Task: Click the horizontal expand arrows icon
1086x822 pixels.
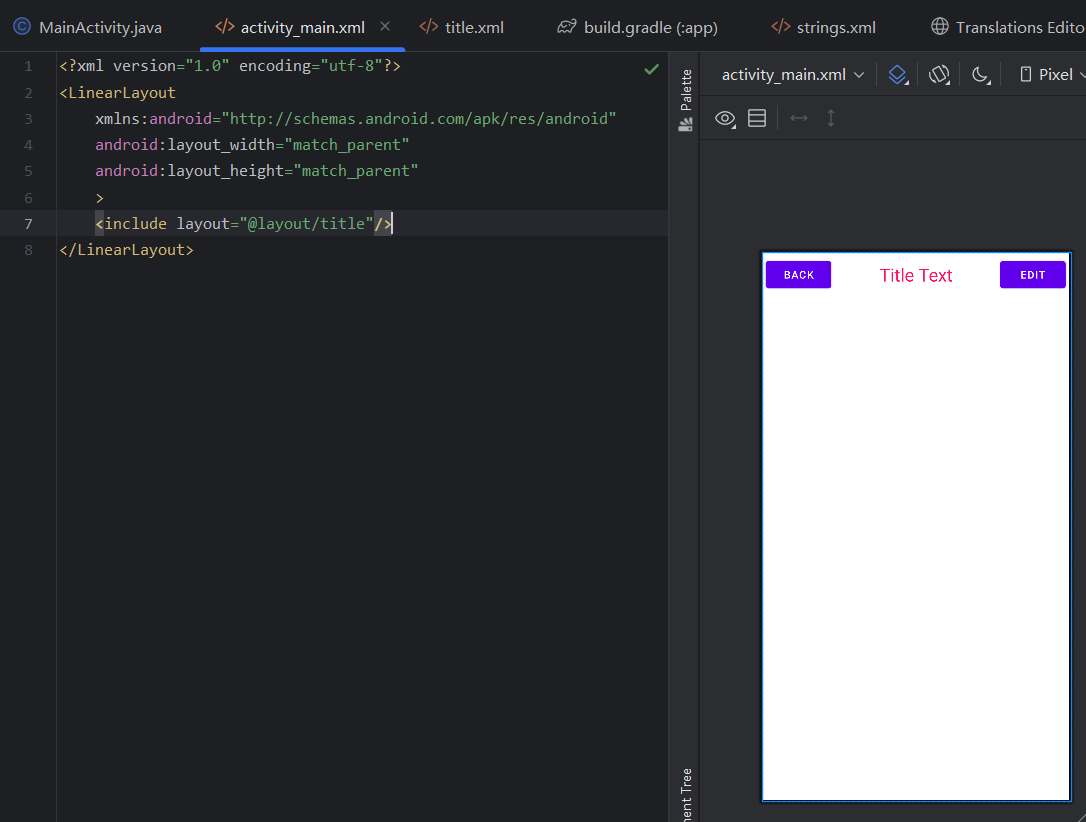Action: tap(798, 119)
